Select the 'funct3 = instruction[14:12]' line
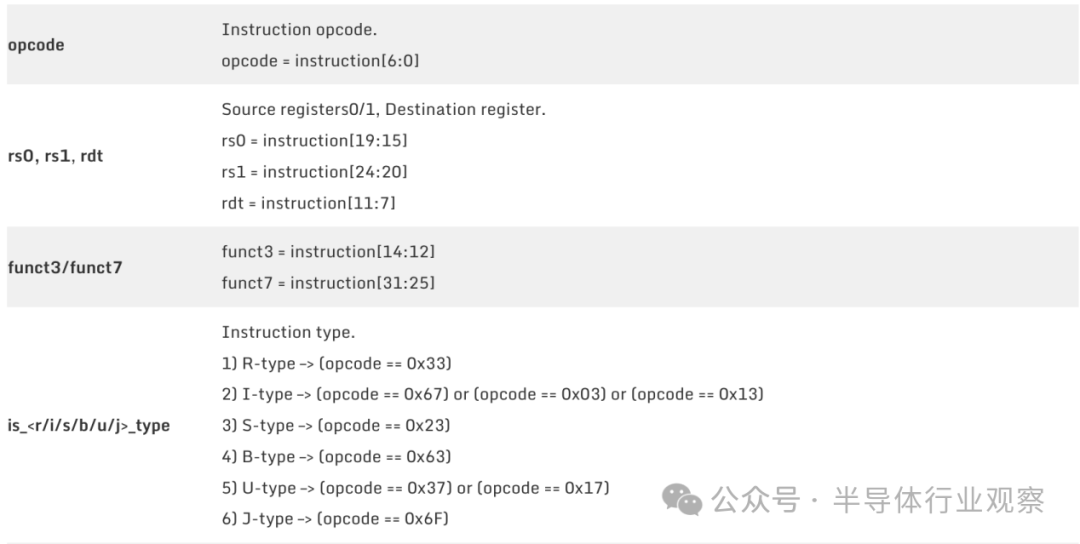The image size is (1080, 544). click(328, 252)
